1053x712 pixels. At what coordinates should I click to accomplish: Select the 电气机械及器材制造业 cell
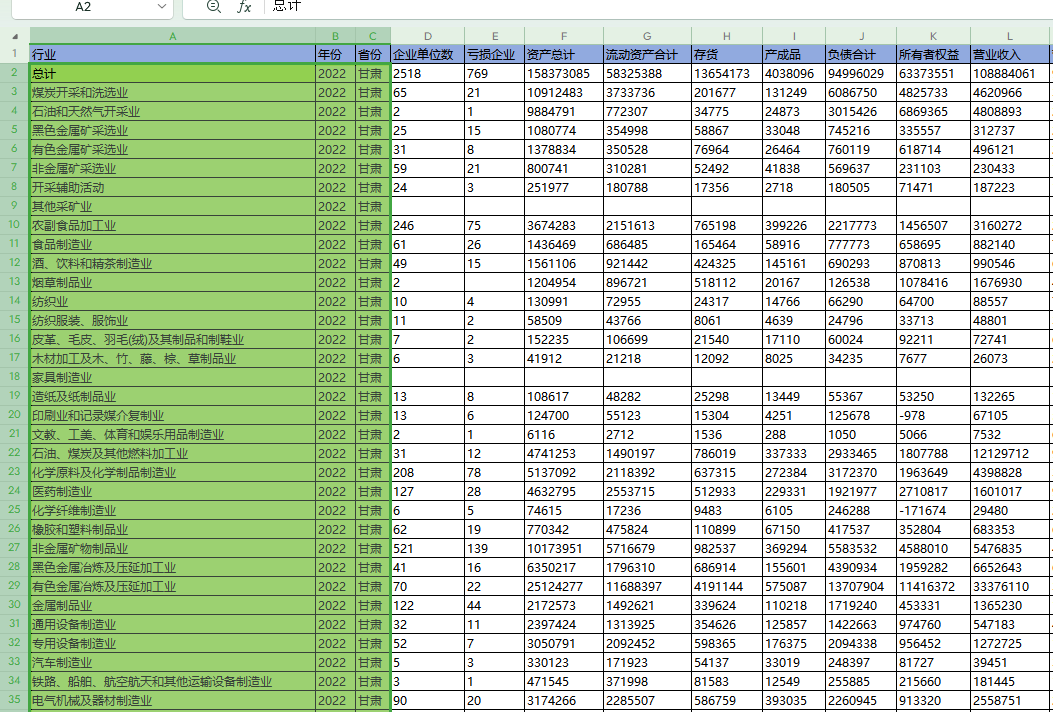(173, 700)
